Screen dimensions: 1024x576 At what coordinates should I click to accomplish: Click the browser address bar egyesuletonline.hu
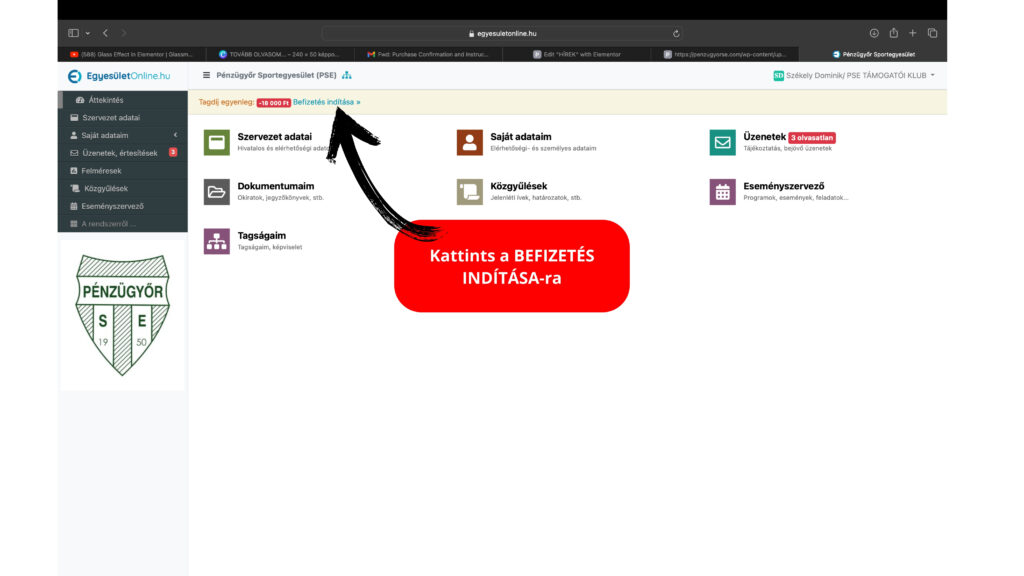[x=503, y=33]
